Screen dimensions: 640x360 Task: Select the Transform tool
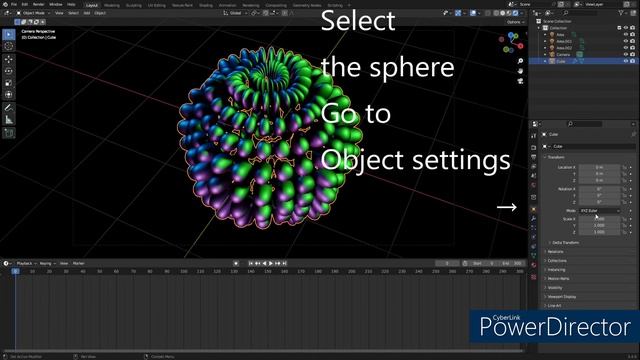9,95
